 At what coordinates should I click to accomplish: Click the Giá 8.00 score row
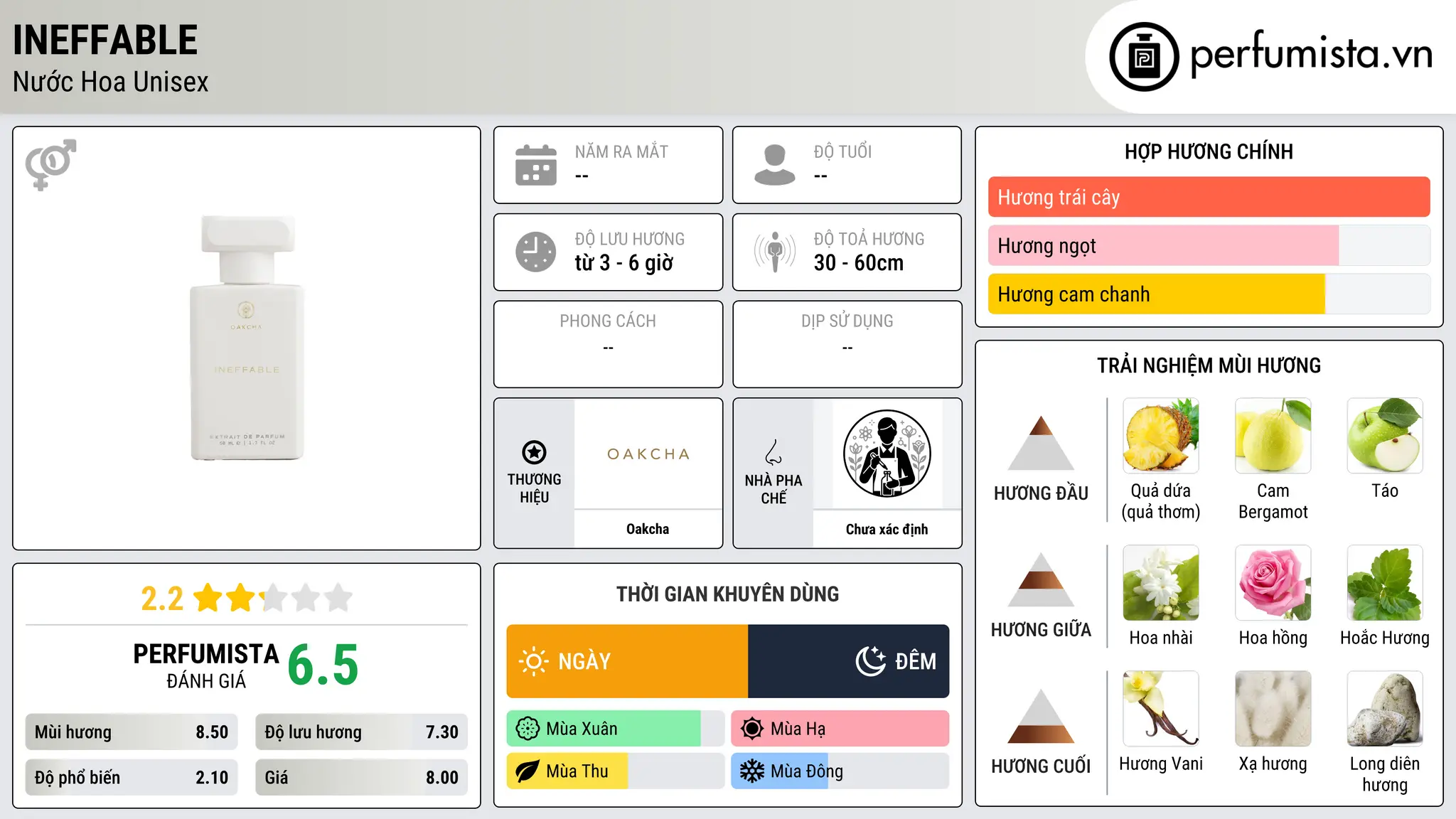[x=361, y=778]
